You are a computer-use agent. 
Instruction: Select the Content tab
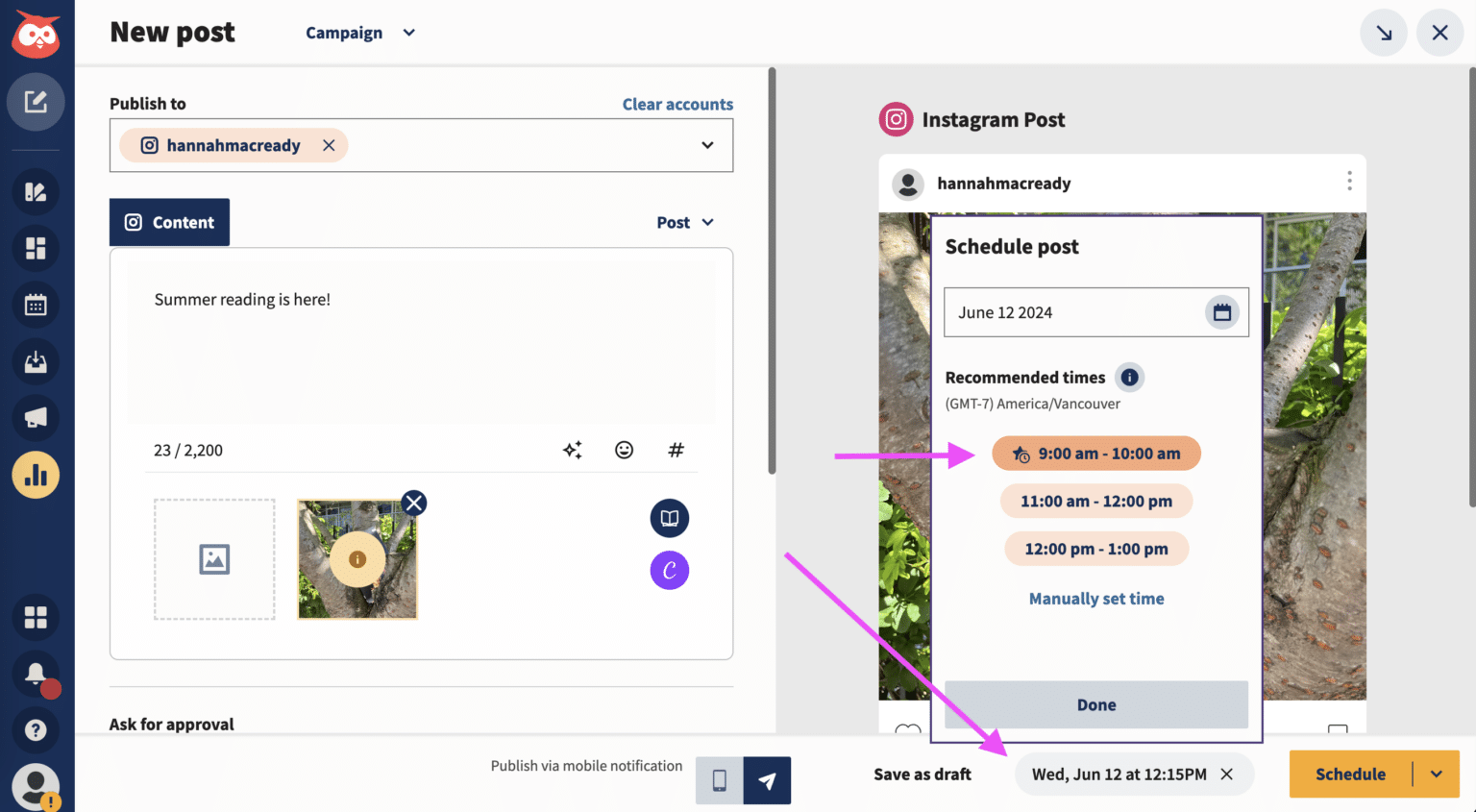pos(169,222)
